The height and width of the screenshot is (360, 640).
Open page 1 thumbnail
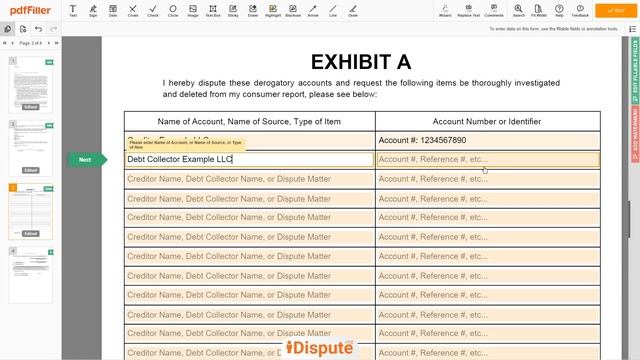click(31, 84)
